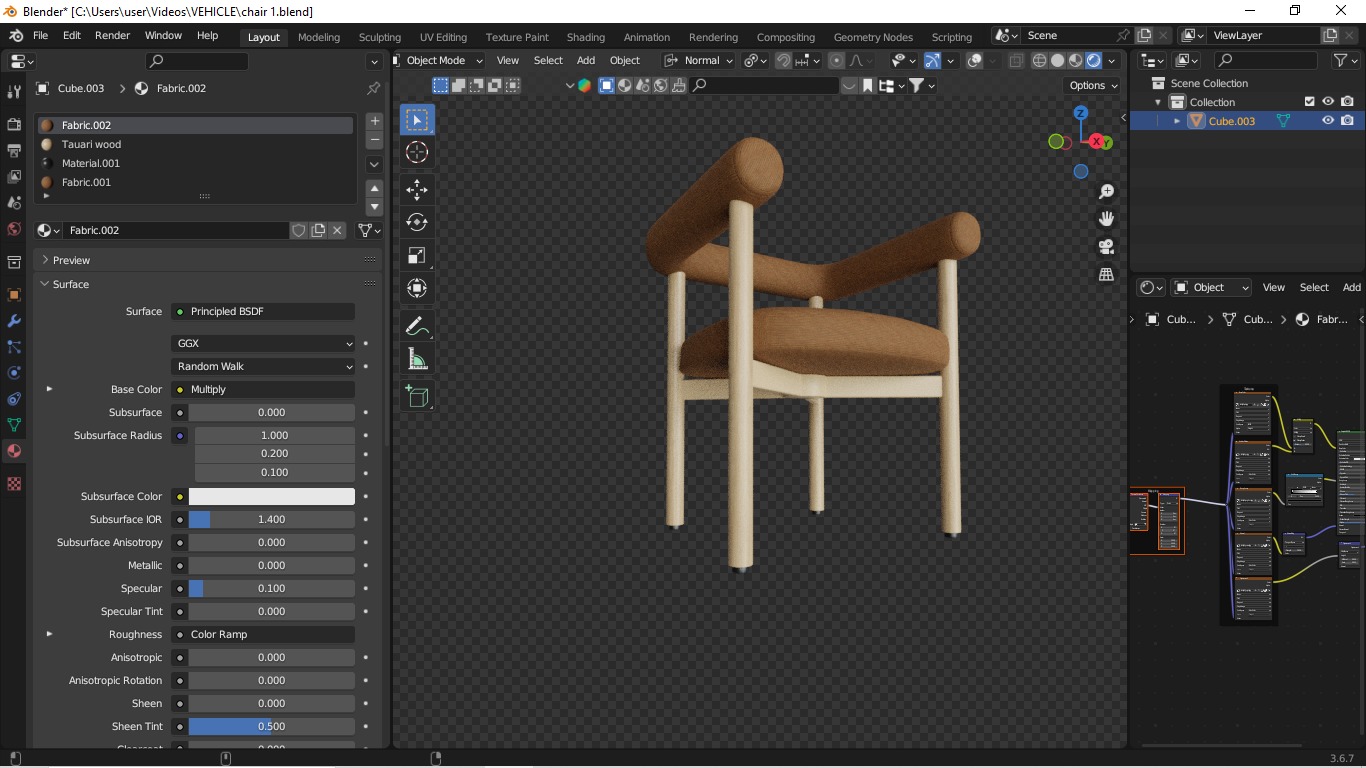Select Tauari wood material slot
This screenshot has height=768, width=1366.
(196, 144)
